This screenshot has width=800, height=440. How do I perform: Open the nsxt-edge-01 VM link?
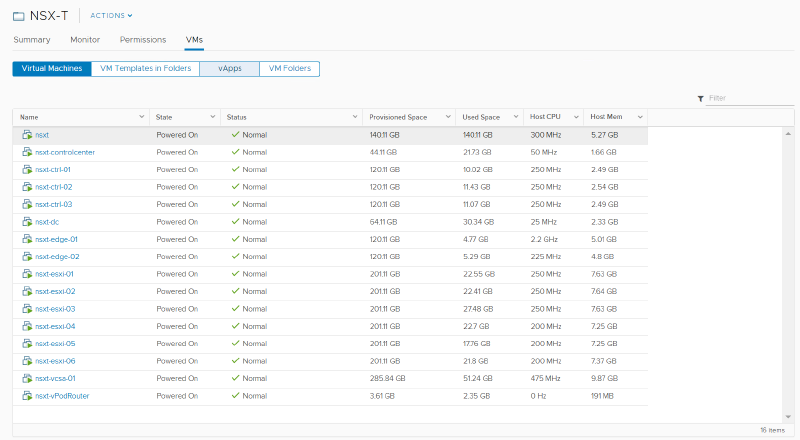coord(56,239)
